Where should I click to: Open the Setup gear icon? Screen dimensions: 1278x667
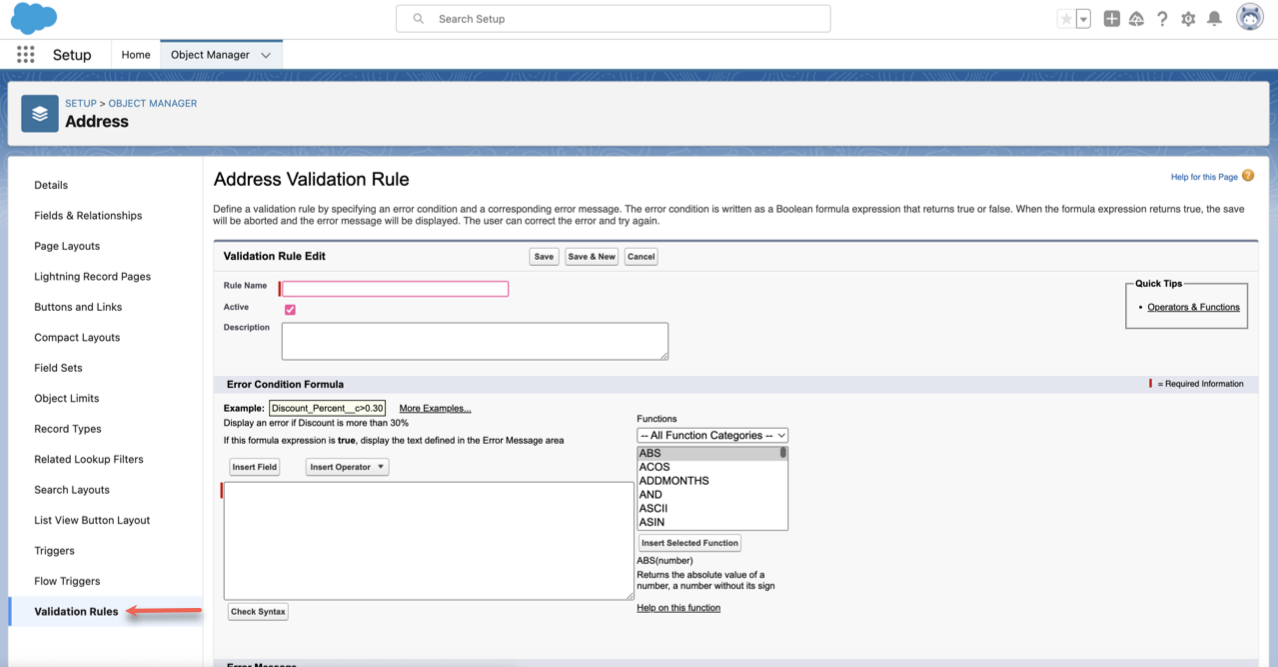point(1188,19)
